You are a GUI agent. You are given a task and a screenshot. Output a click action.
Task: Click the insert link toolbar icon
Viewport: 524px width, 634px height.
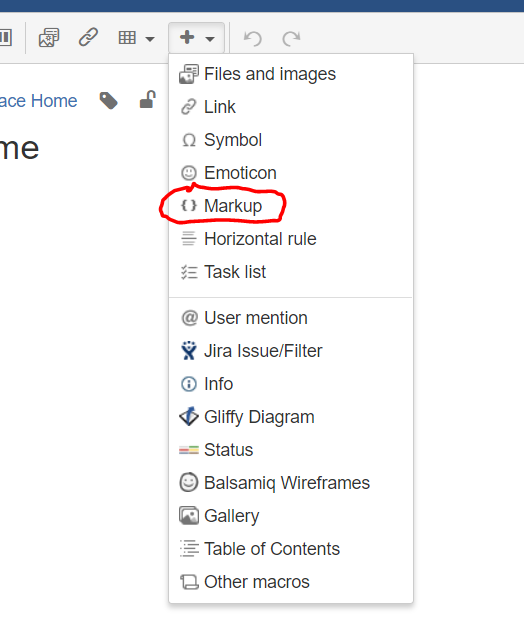point(88,38)
